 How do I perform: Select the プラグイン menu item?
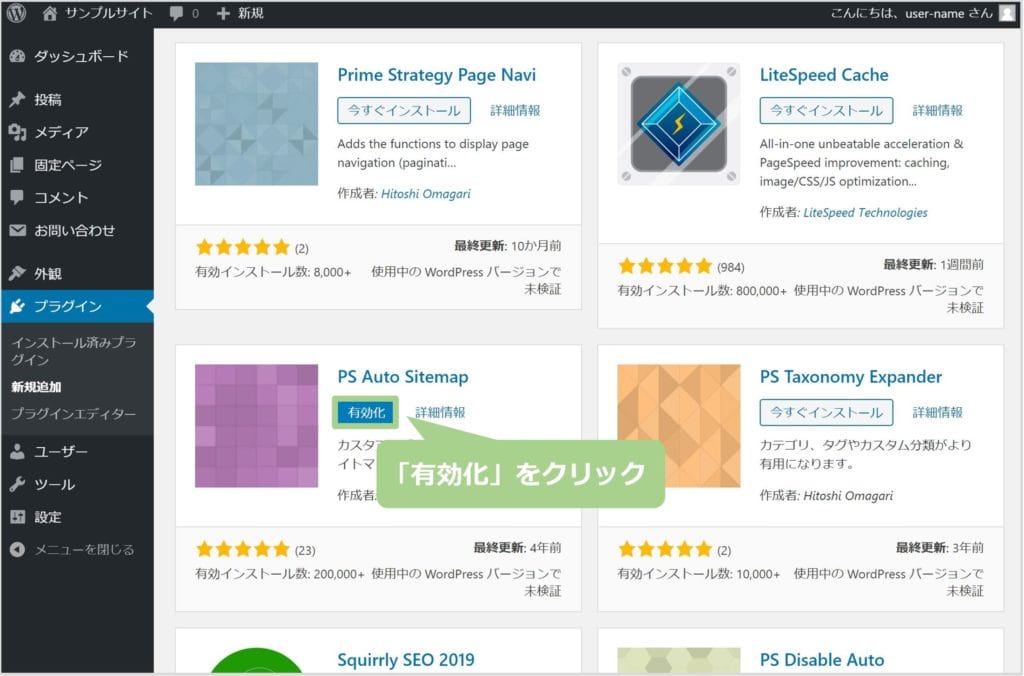click(77, 306)
